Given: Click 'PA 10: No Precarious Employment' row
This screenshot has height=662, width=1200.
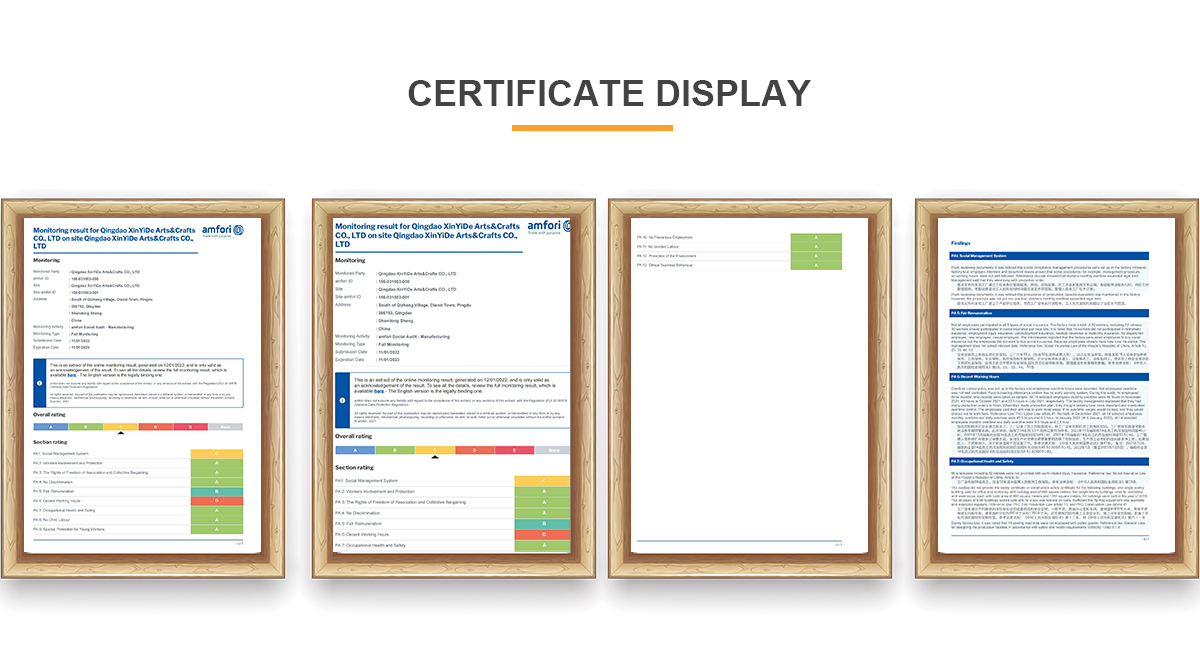Looking at the screenshot, I should pos(739,237).
